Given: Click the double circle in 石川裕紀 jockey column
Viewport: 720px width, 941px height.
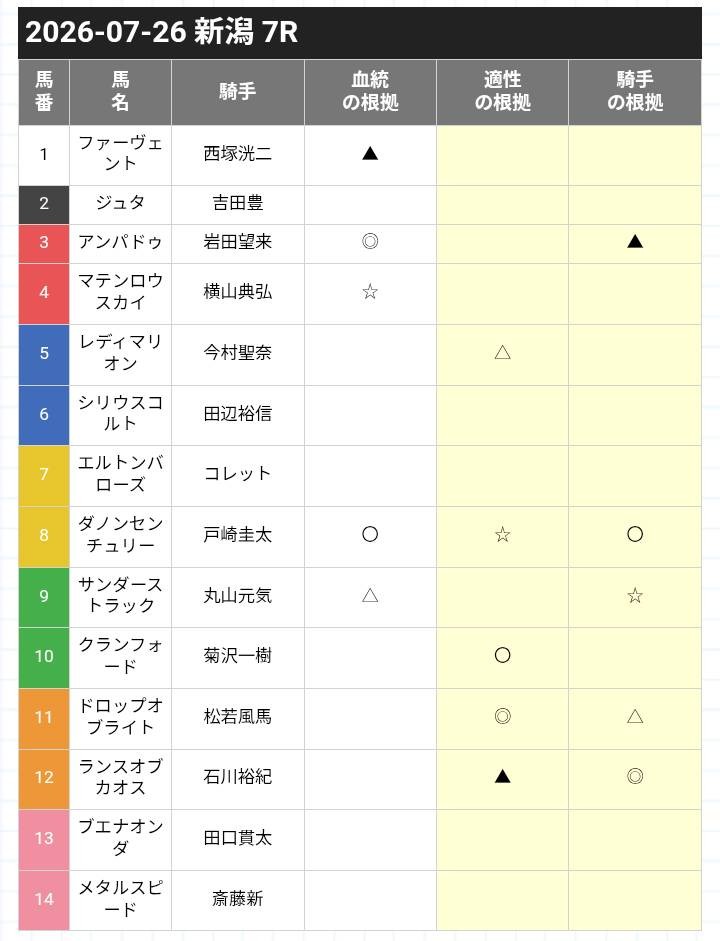Looking at the screenshot, I should point(635,777).
